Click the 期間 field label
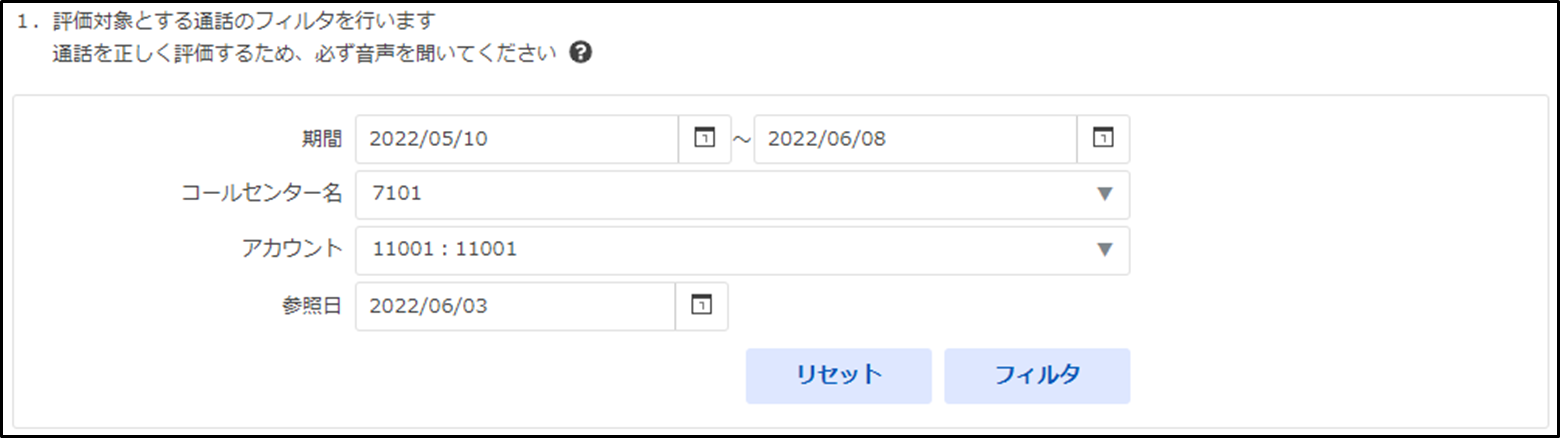This screenshot has width=1560, height=438. (324, 139)
